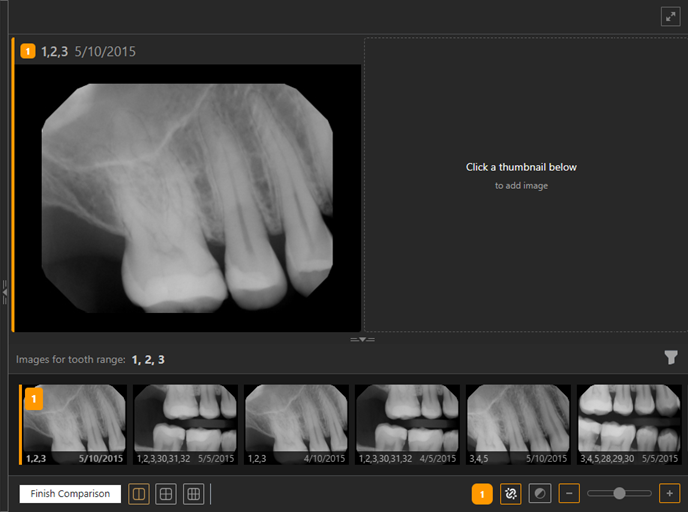The image size is (688, 512).
Task: Select thumbnail 1,2,3 dated 4/10/2015
Action: point(297,424)
